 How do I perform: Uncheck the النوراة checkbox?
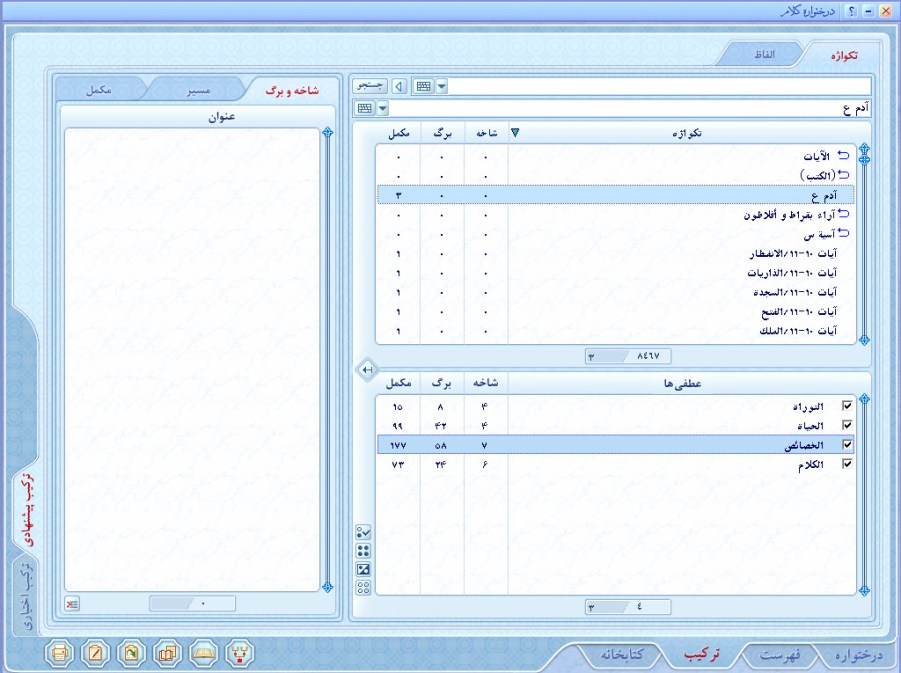[848, 406]
